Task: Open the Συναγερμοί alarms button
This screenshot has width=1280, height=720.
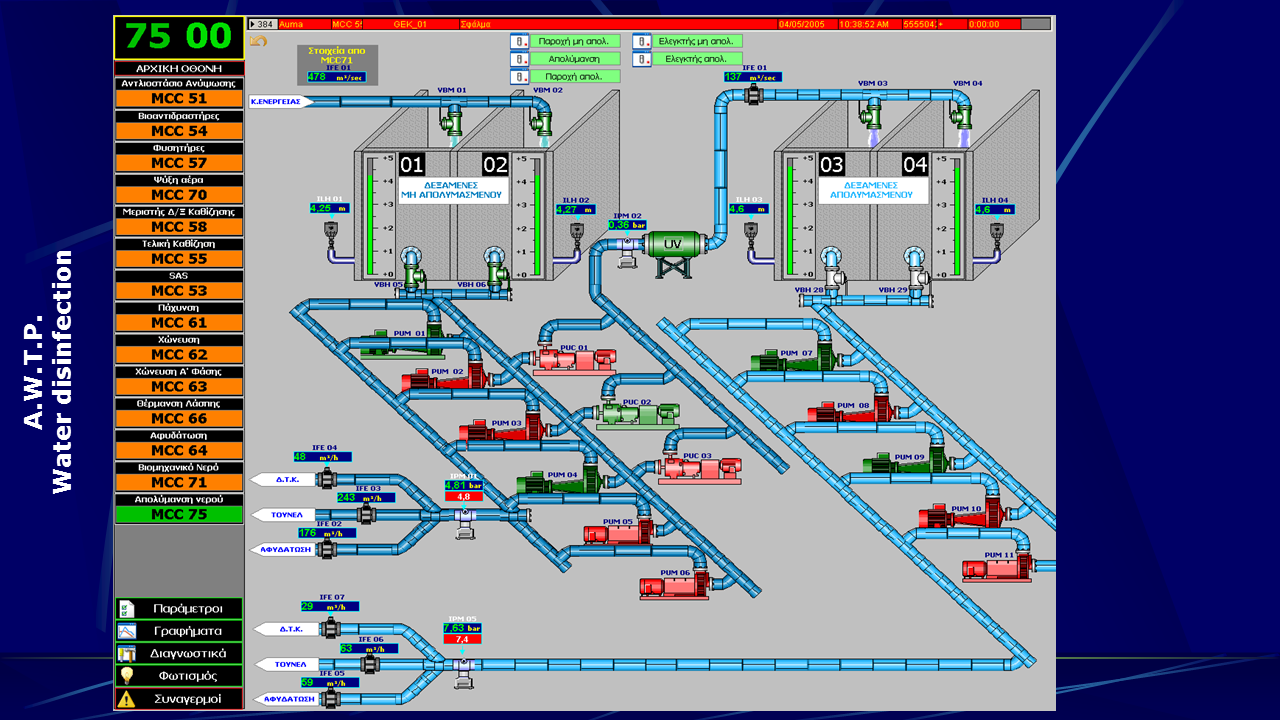Action: pyautogui.click(x=179, y=698)
